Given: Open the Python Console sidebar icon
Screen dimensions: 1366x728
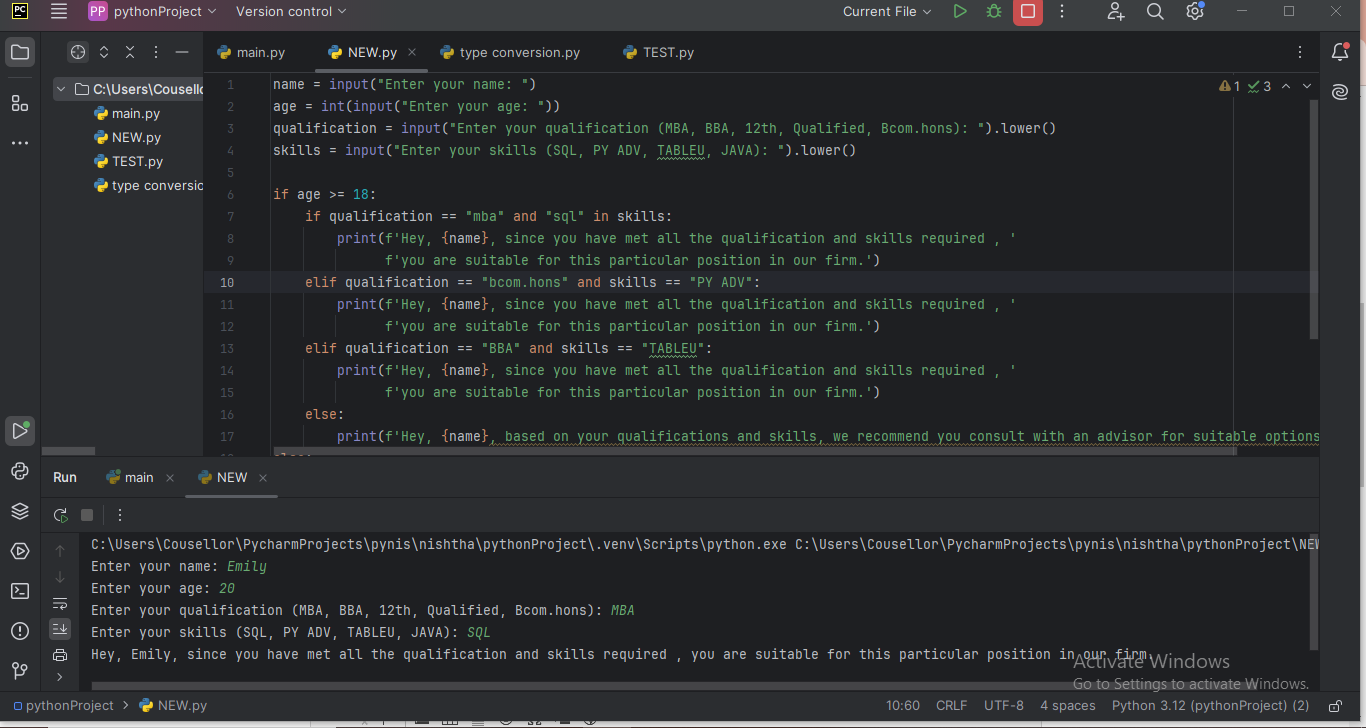Looking at the screenshot, I should (20, 471).
